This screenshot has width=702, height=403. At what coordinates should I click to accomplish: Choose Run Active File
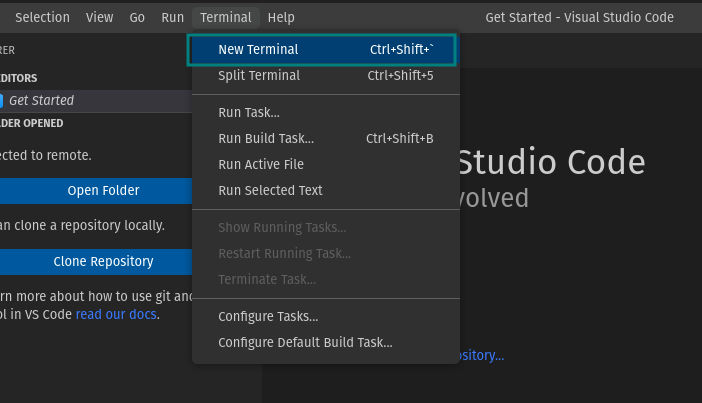click(x=326, y=164)
